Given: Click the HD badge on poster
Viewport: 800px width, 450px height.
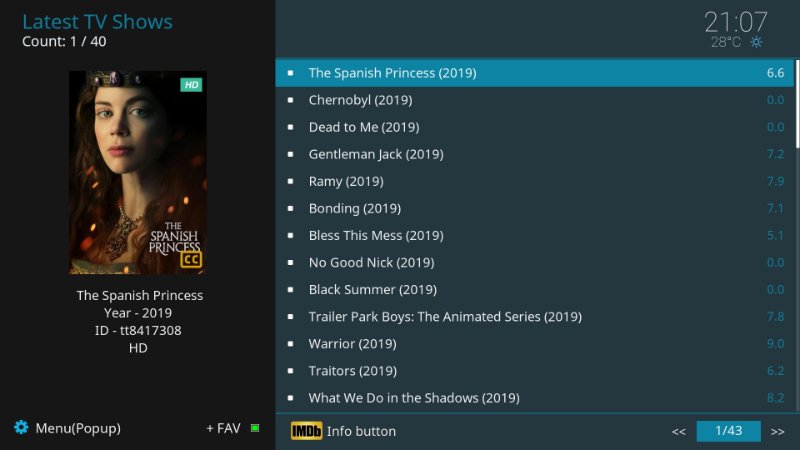Looking at the screenshot, I should (x=191, y=85).
